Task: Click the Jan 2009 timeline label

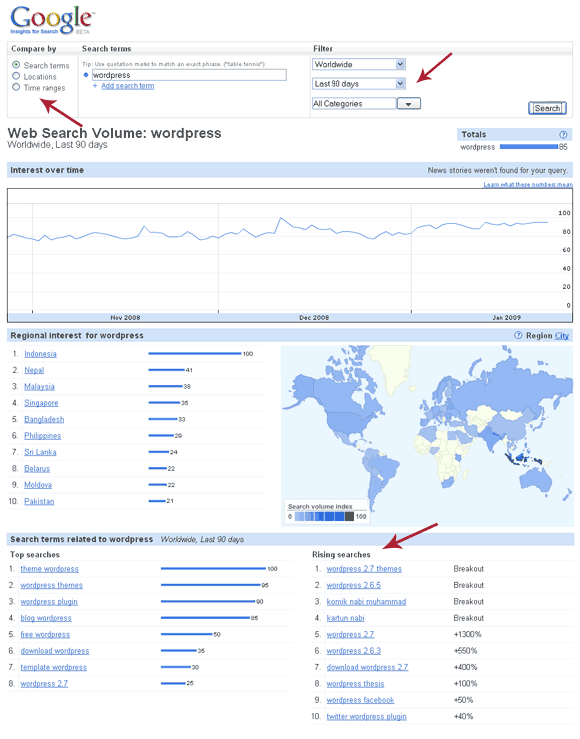Action: click(506, 318)
